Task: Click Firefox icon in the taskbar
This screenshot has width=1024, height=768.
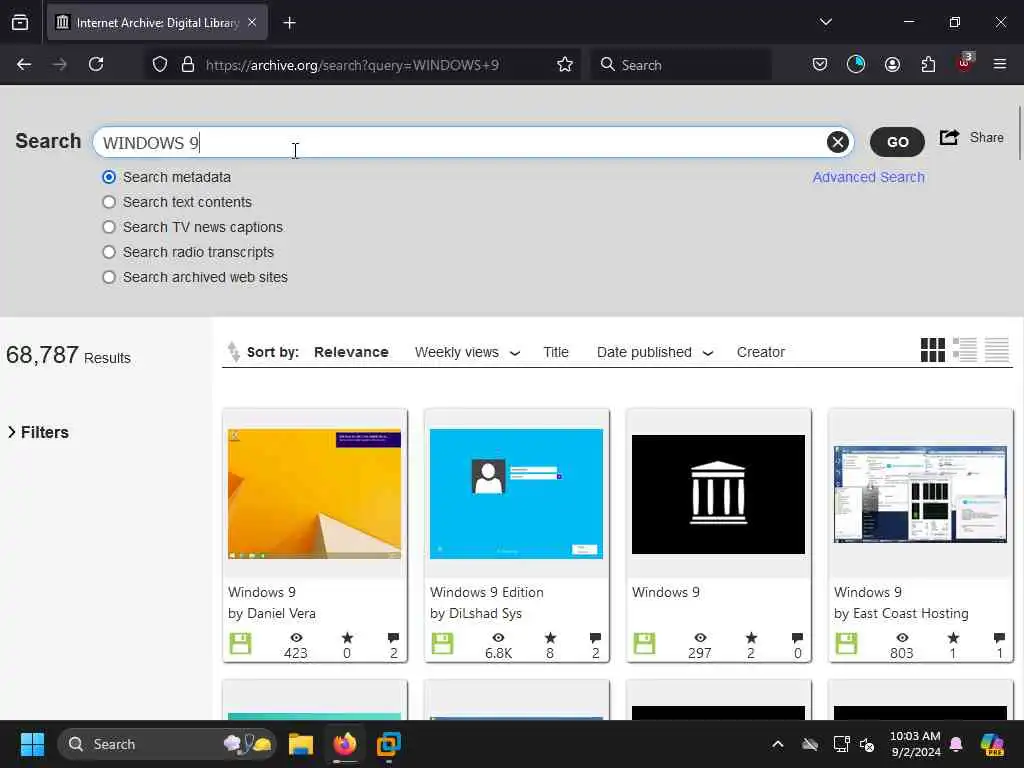Action: coord(345,744)
